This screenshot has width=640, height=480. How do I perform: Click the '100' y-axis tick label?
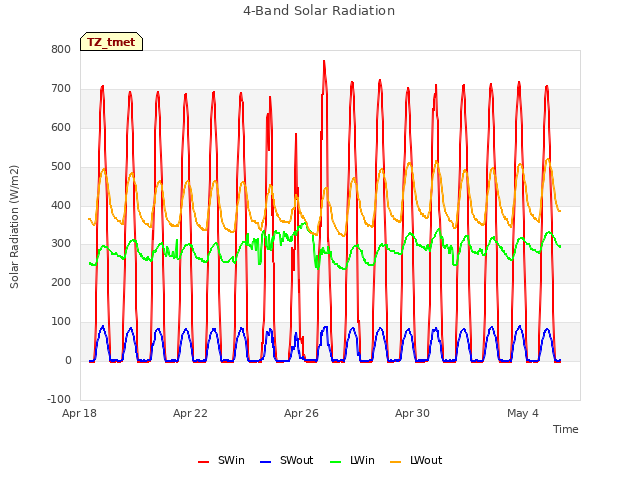point(61,322)
